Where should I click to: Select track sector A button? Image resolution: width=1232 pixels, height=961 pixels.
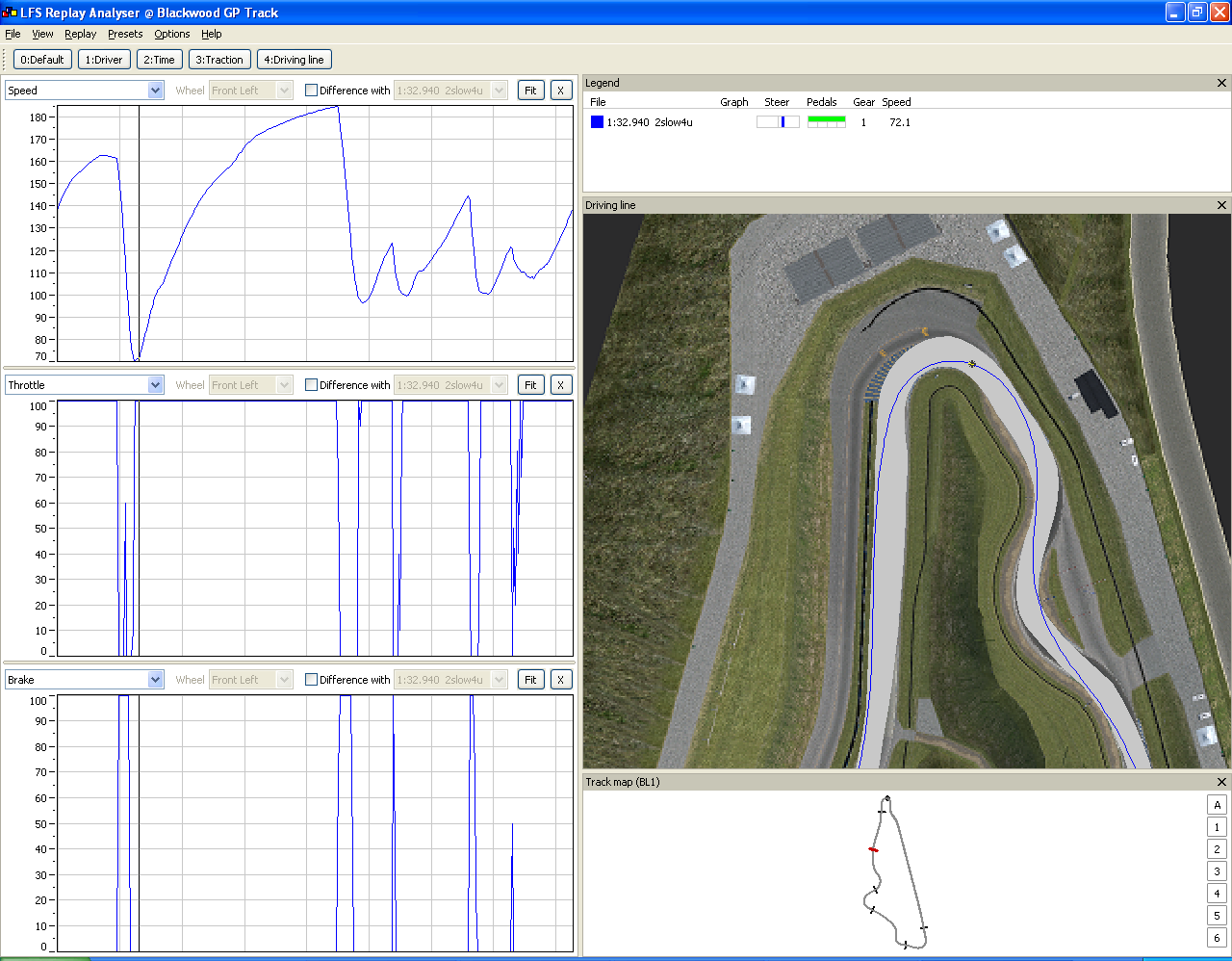coord(1217,805)
